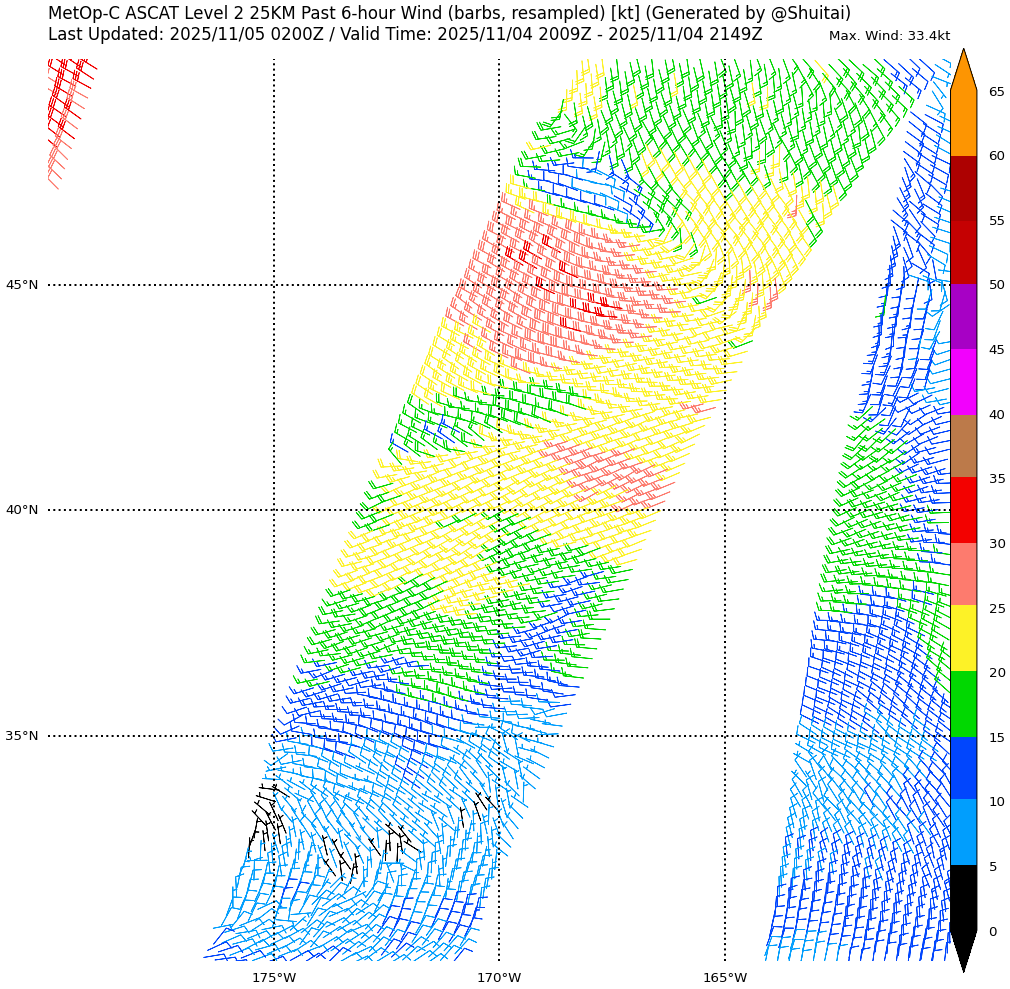Click the 165°W longitude axis label

(724, 977)
